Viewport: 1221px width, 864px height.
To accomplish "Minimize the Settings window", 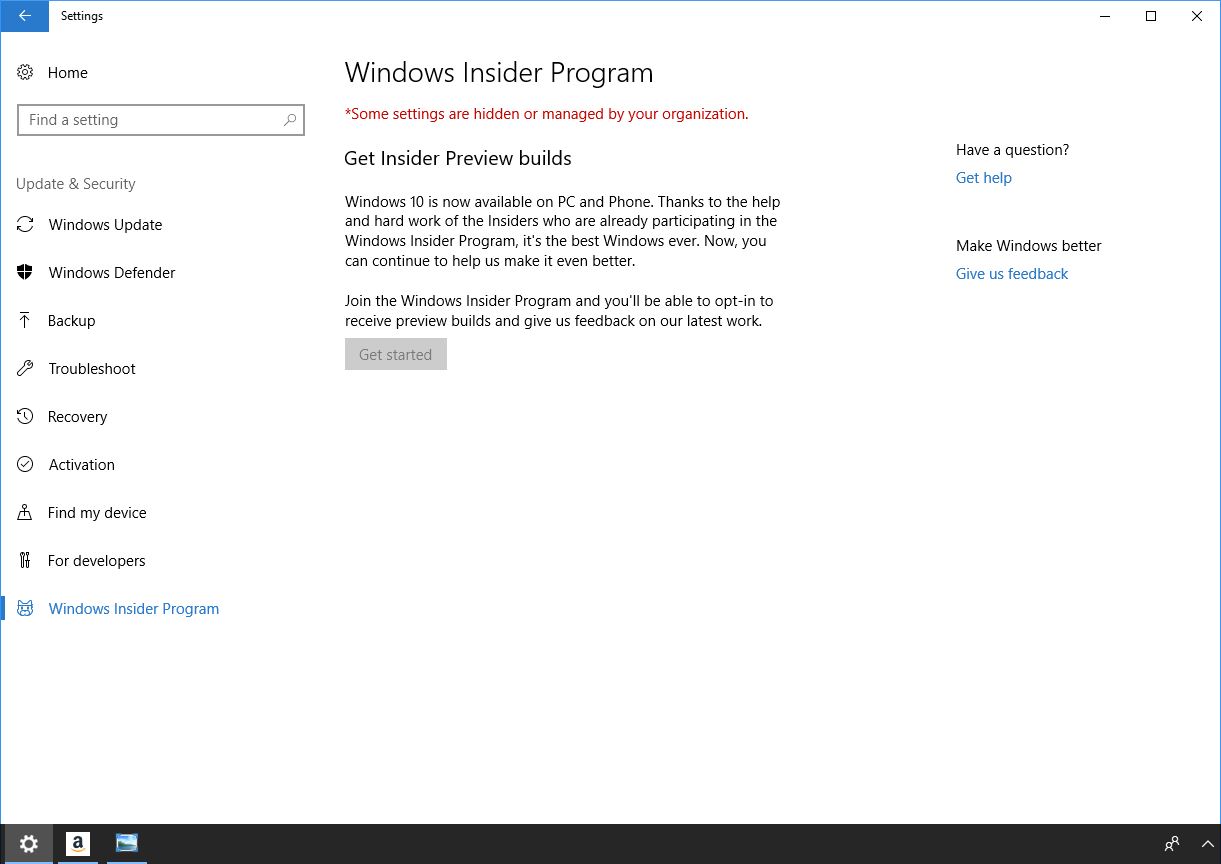I will (x=1105, y=16).
